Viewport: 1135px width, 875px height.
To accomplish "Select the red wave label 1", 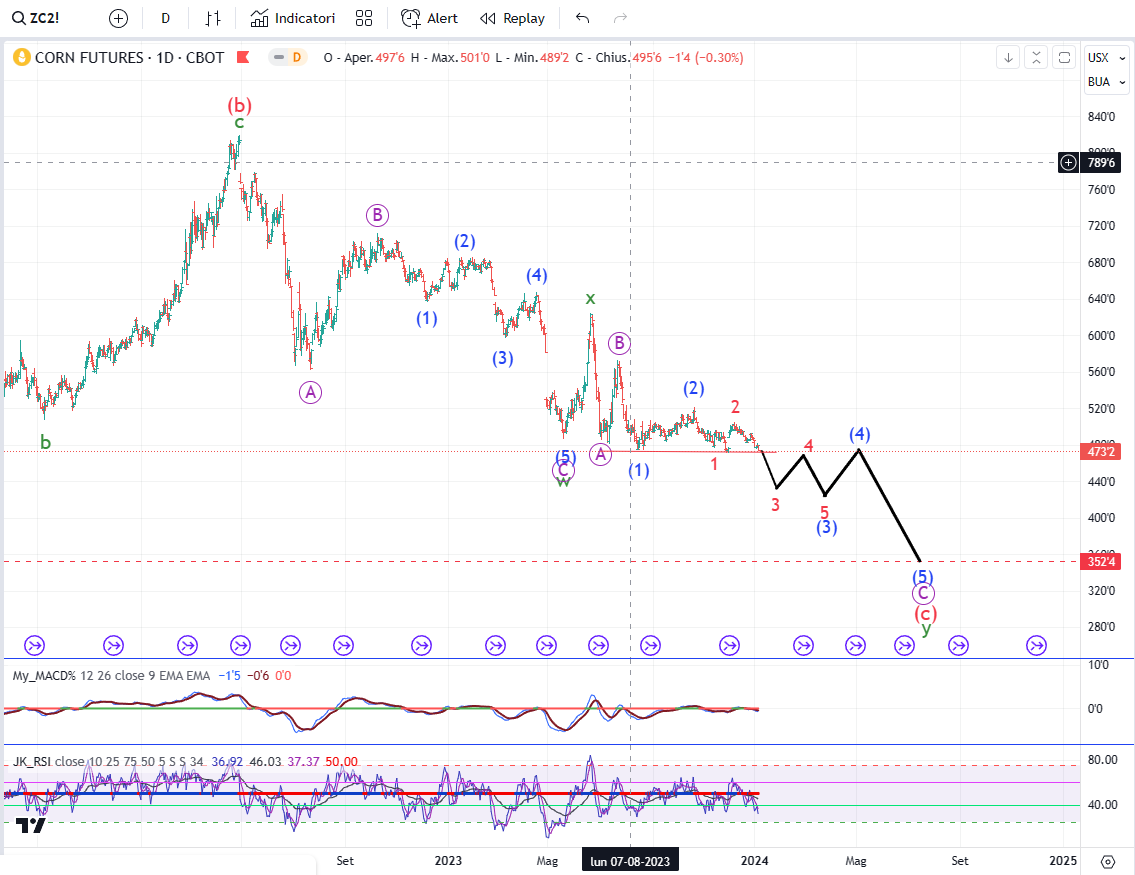I will click(714, 464).
